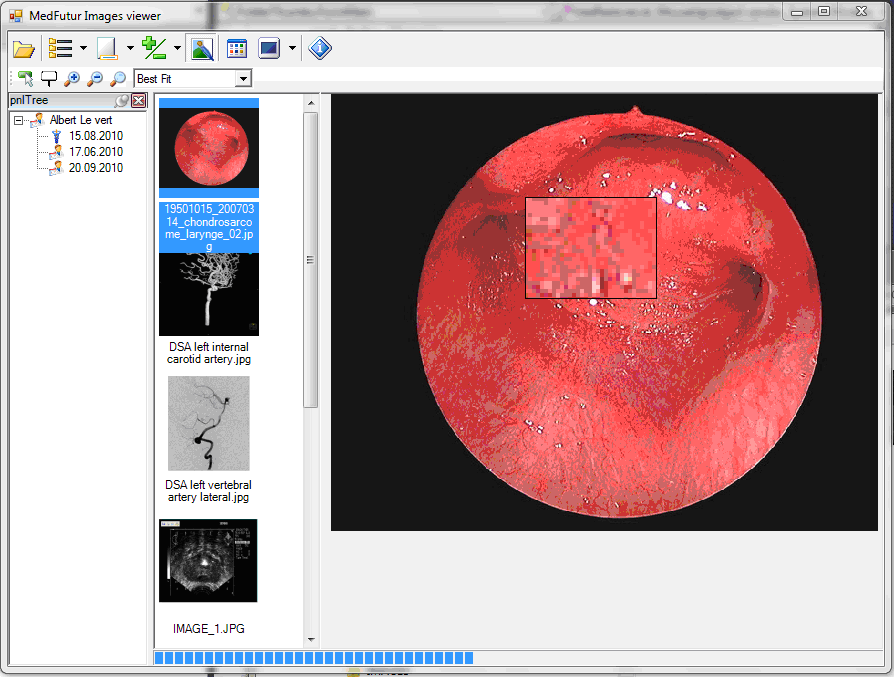Open the thumbnail grid view icon
894x677 pixels.
237,48
